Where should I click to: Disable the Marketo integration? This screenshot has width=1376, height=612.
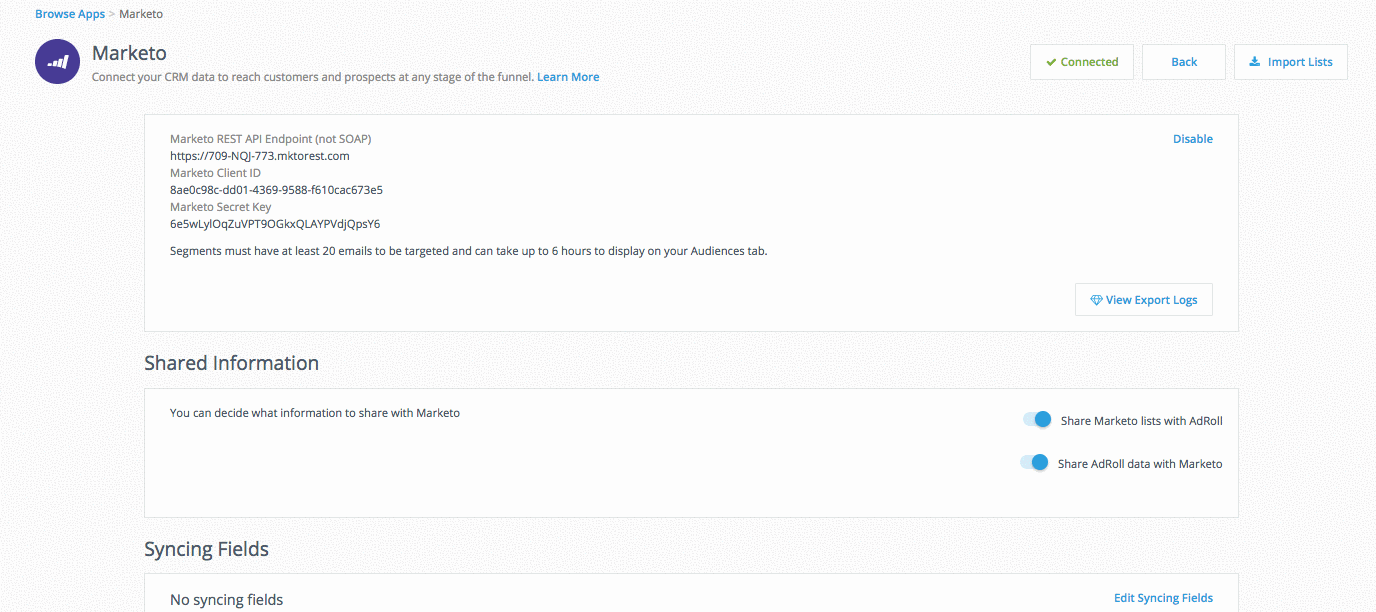tap(1192, 139)
